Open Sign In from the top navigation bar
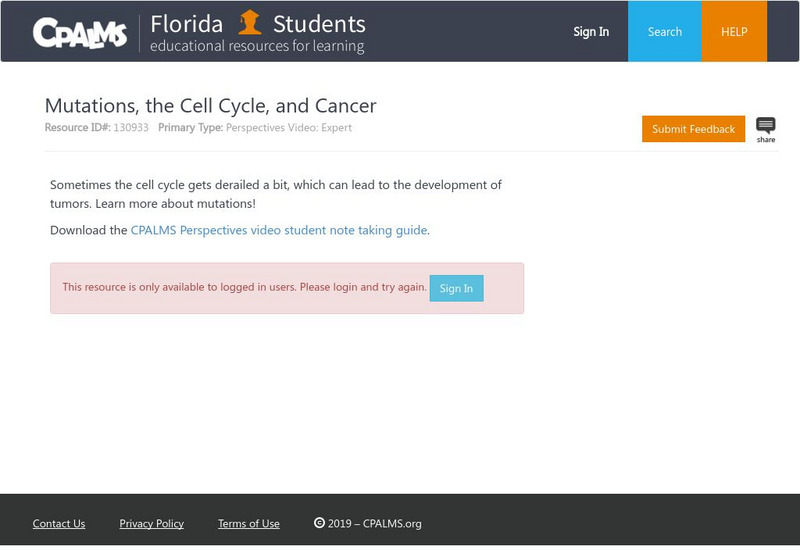This screenshot has height=550, width=800. tap(591, 32)
